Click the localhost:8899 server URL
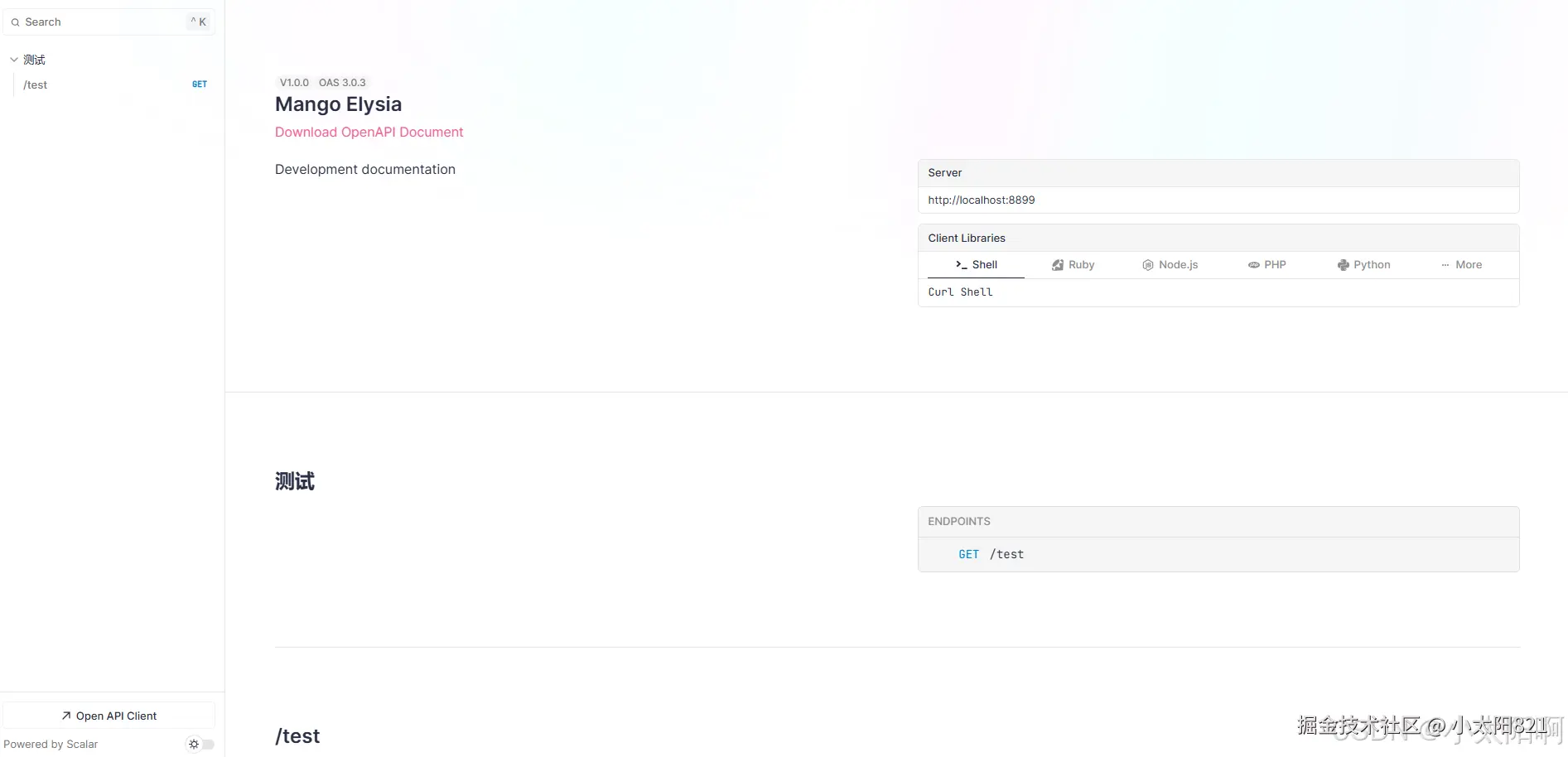1568x757 pixels. tap(982, 200)
